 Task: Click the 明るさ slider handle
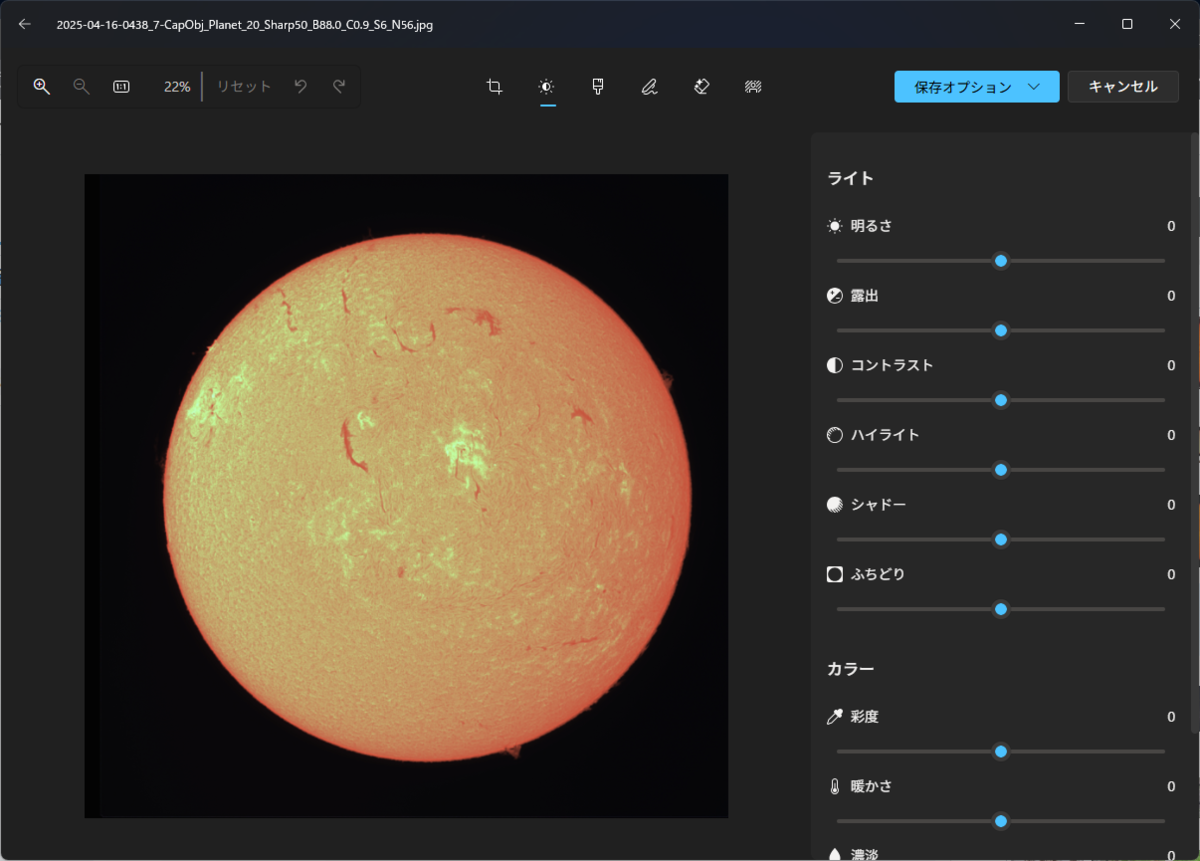[x=1001, y=261]
